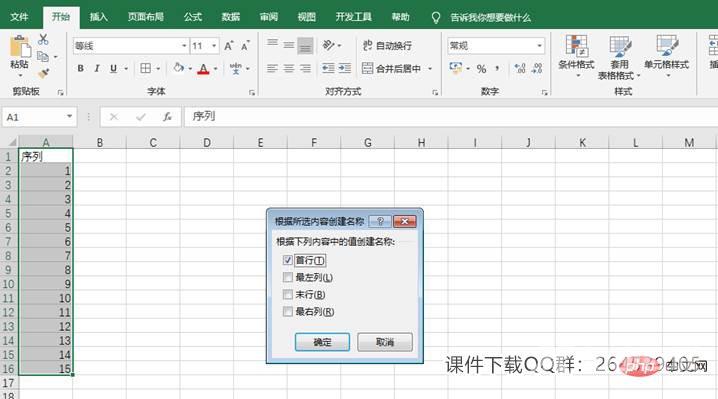Open 文件 menu tab
Image resolution: width=718 pixels, height=399 pixels.
[19, 17]
